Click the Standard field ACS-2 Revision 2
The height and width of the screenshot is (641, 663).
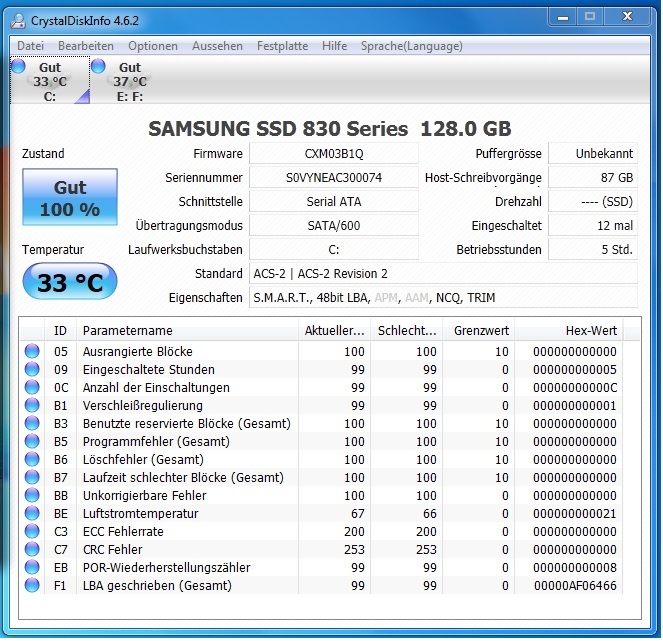444,274
